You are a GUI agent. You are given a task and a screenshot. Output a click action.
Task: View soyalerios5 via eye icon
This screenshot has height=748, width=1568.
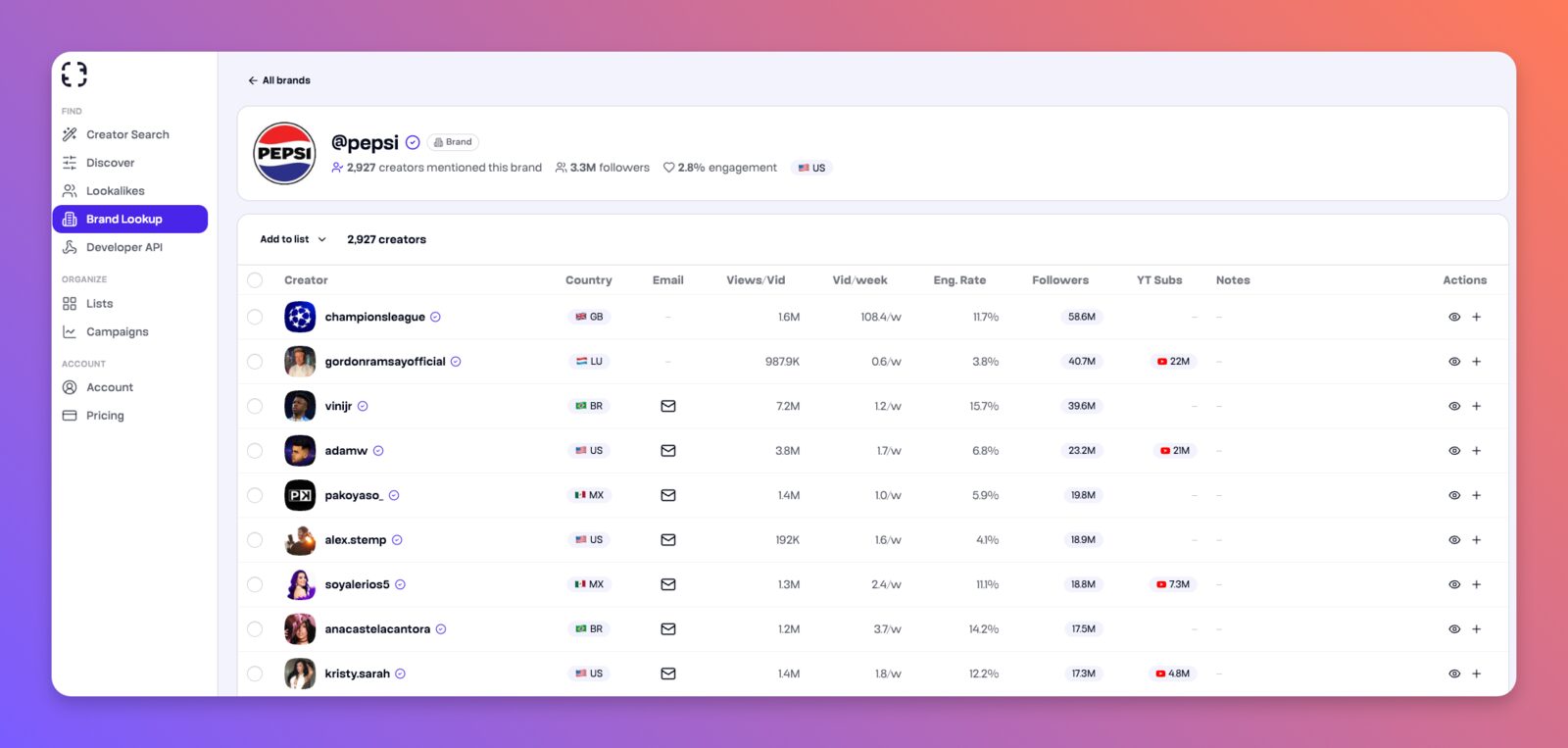coord(1454,584)
